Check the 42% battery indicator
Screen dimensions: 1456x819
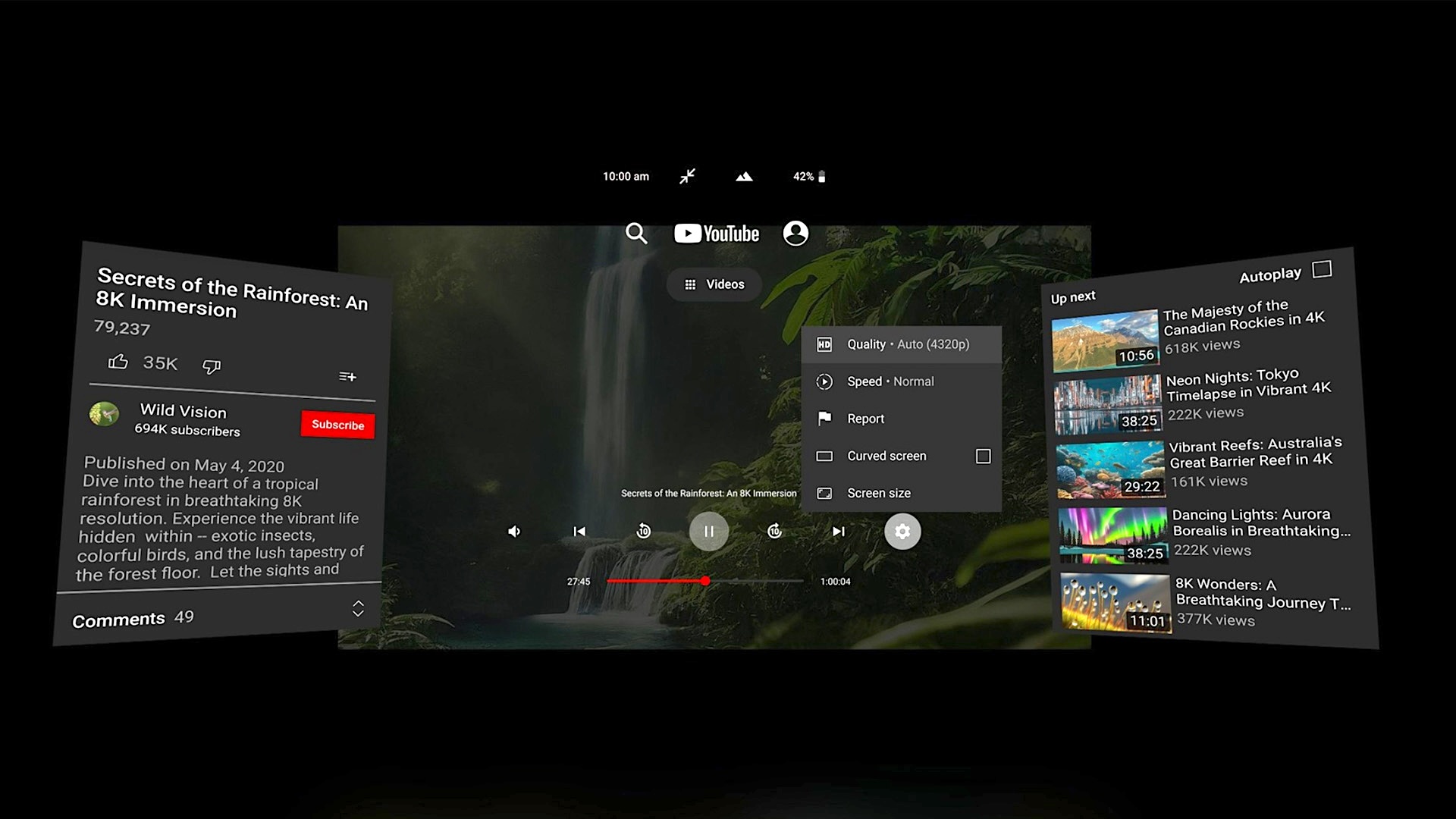click(x=809, y=177)
